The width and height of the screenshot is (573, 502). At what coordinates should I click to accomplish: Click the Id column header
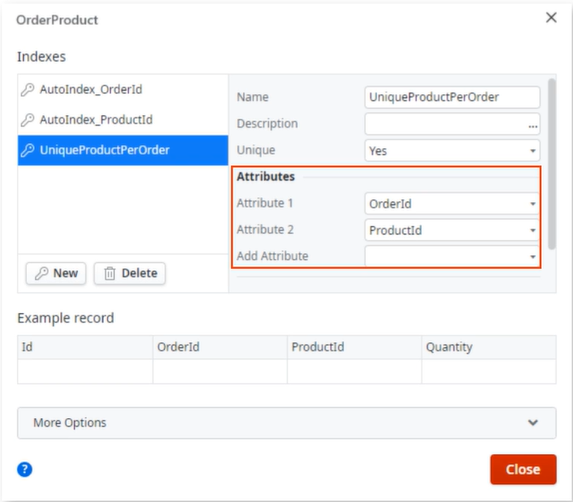85,347
